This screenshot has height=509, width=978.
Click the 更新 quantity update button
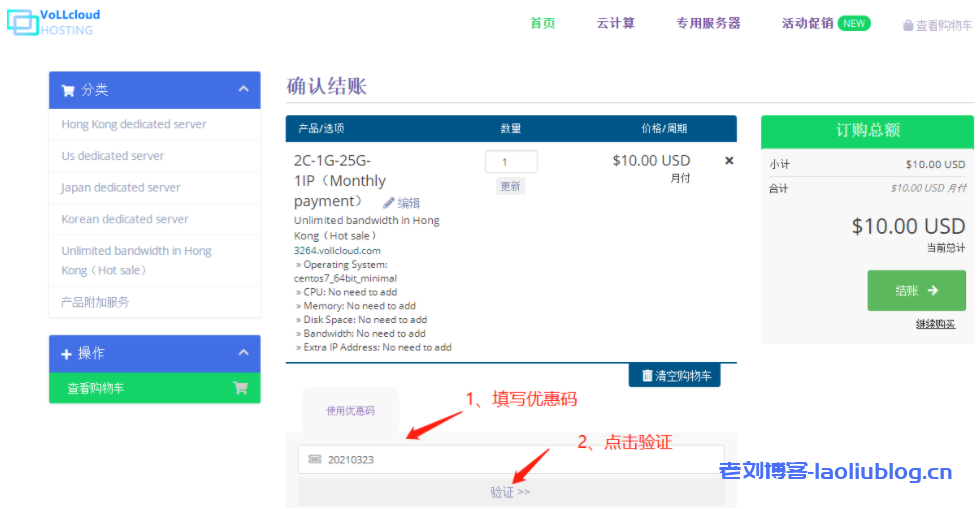pos(510,186)
